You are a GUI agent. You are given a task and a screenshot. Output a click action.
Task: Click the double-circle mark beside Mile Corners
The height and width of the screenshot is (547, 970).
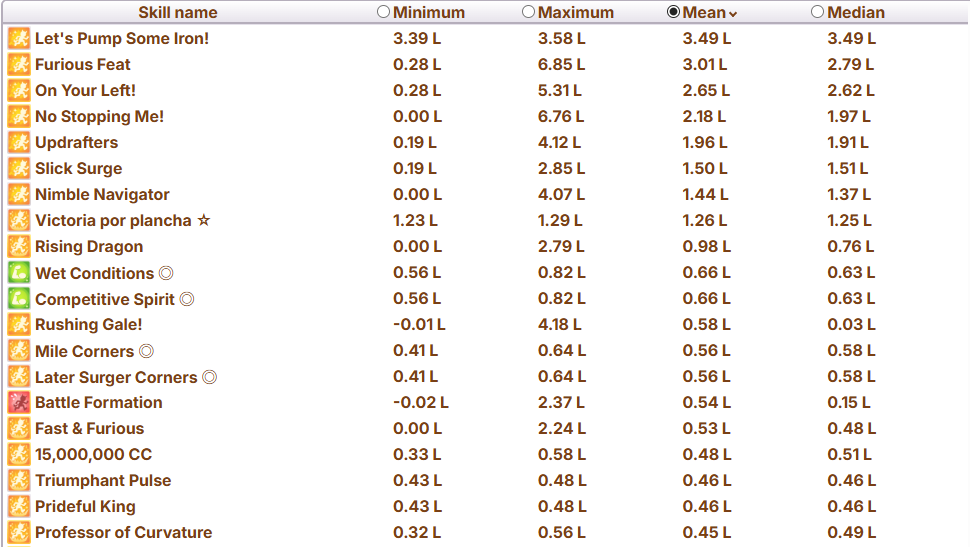point(146,351)
